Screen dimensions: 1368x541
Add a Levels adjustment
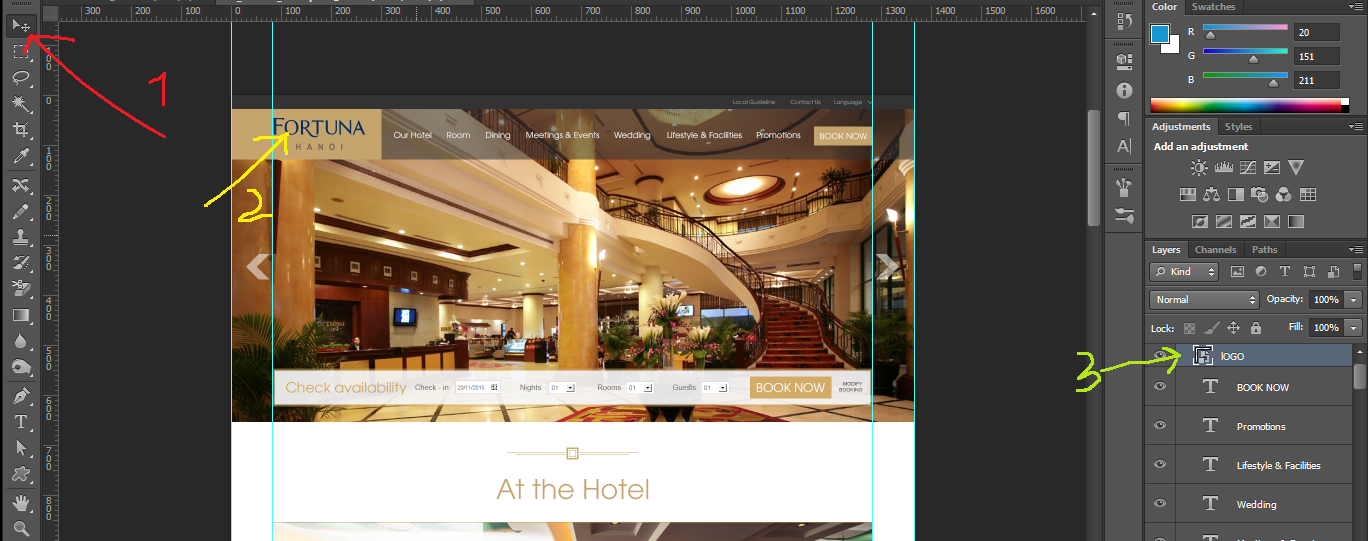1223,168
